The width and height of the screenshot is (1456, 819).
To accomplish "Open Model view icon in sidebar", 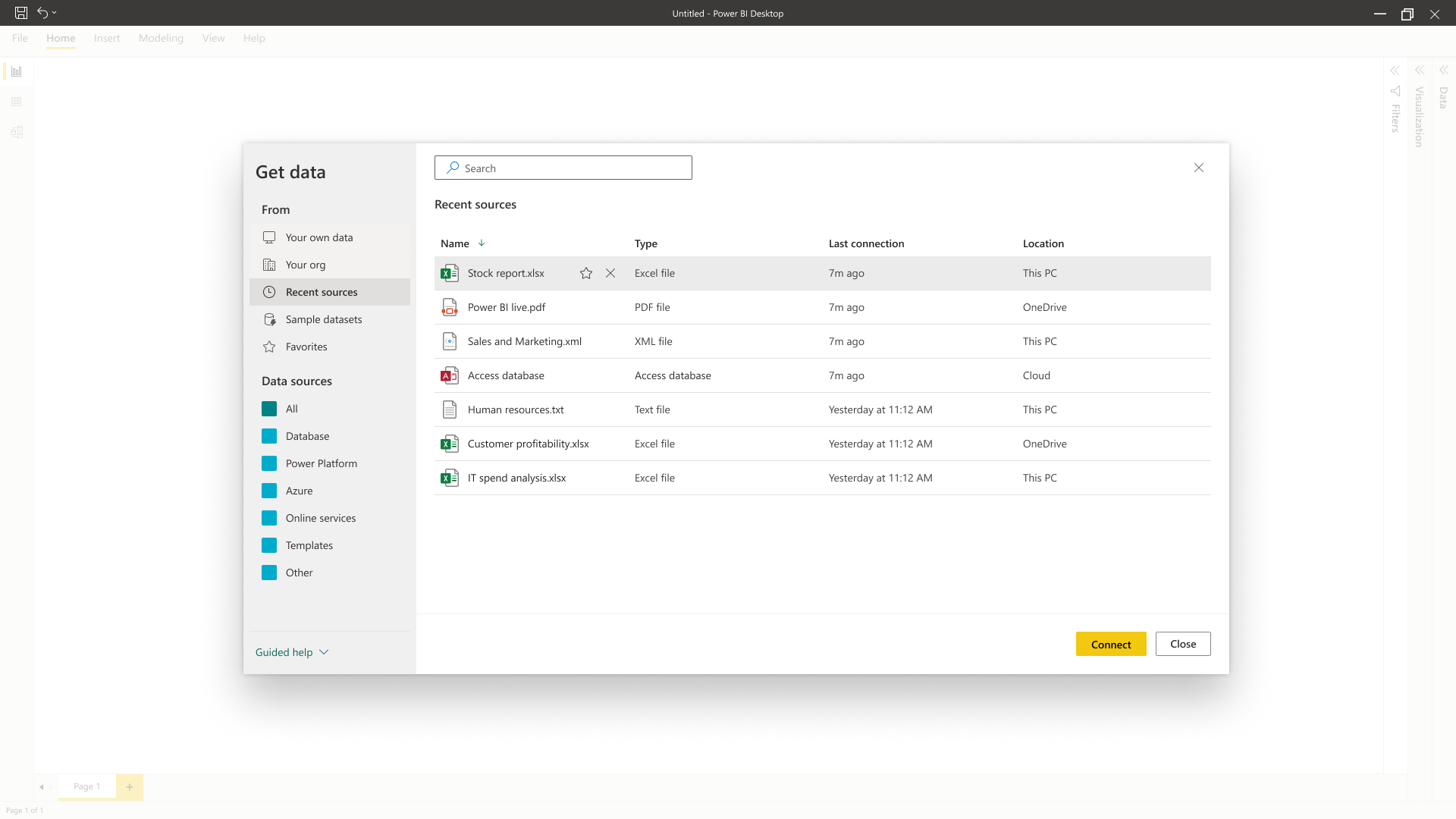I will pos(17,132).
